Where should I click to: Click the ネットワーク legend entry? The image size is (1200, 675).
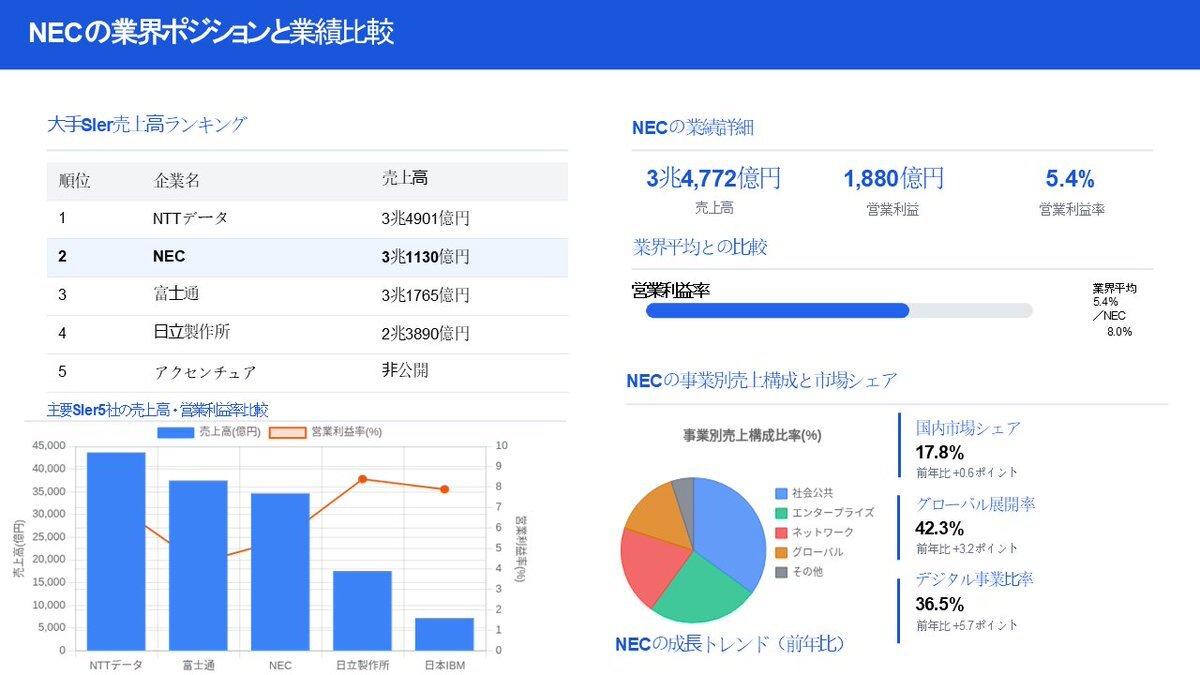coord(815,533)
